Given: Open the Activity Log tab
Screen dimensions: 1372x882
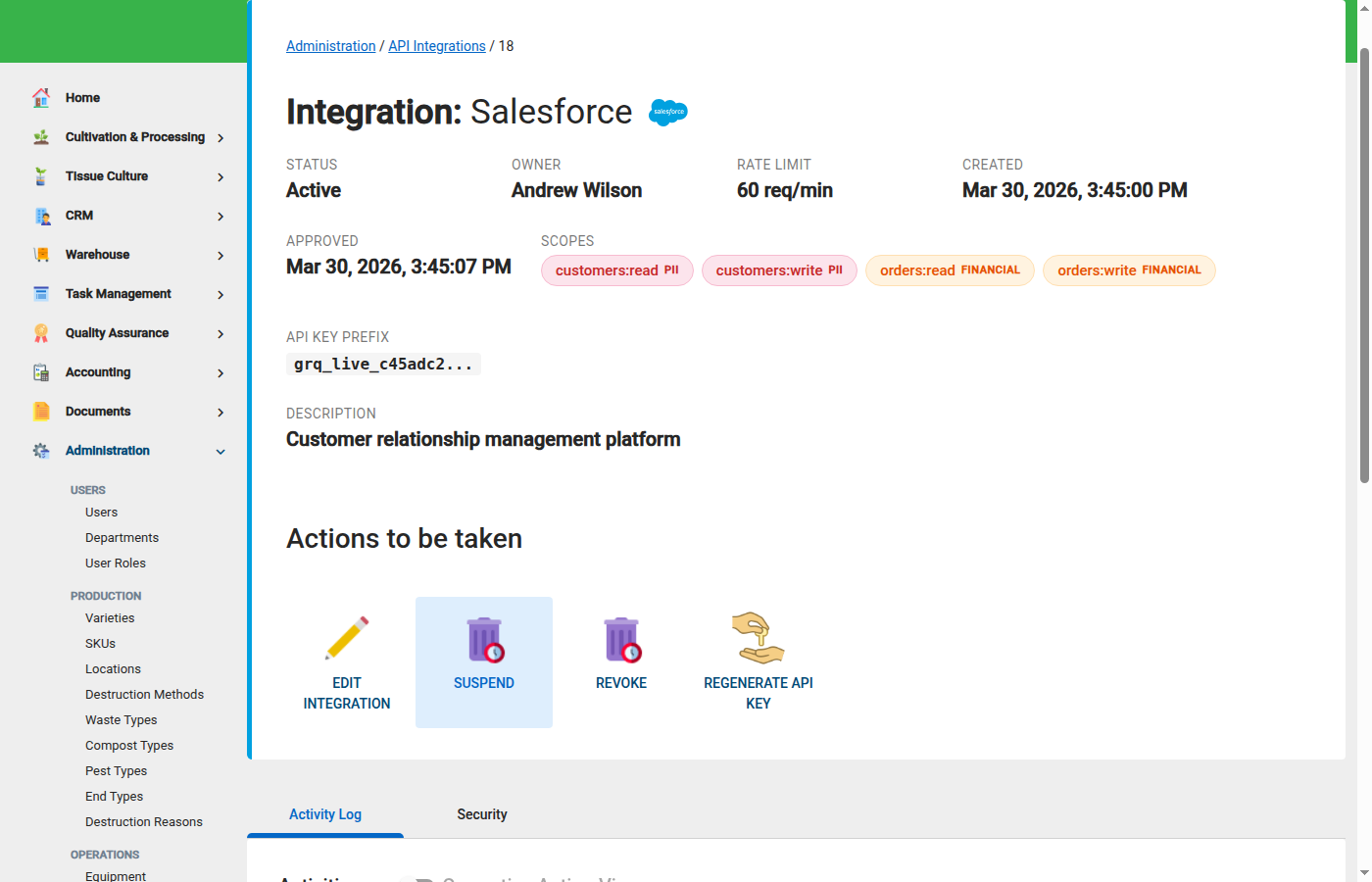Looking at the screenshot, I should [x=324, y=814].
